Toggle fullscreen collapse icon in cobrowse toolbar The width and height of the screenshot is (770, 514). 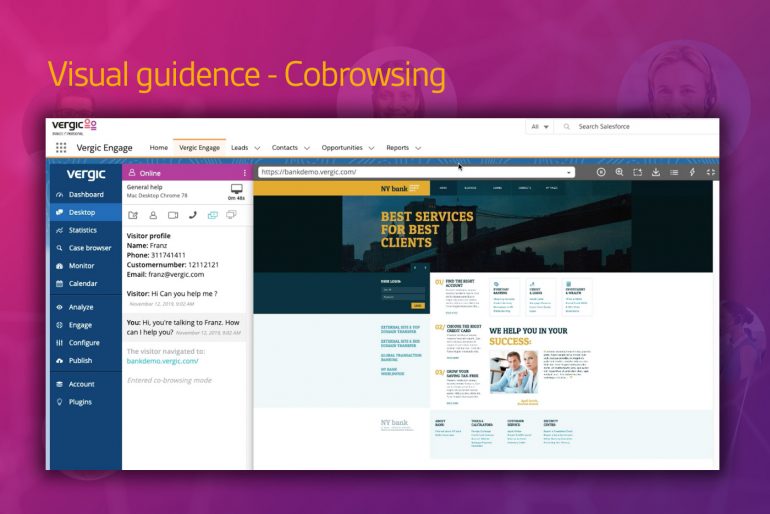click(x=711, y=172)
